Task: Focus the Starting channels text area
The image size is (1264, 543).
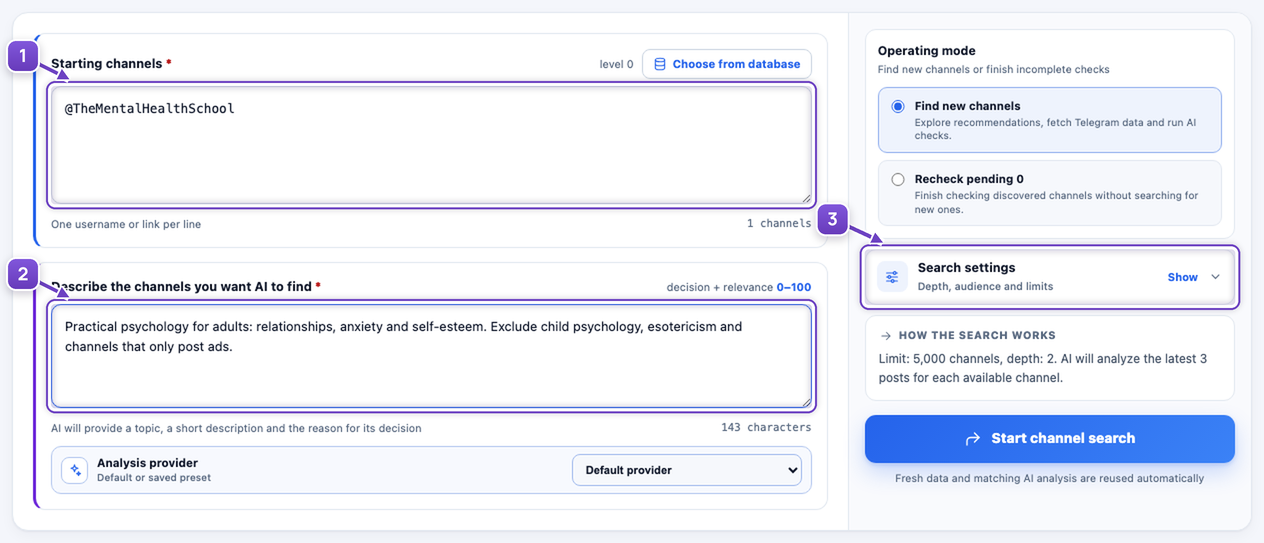Action: pos(432,145)
